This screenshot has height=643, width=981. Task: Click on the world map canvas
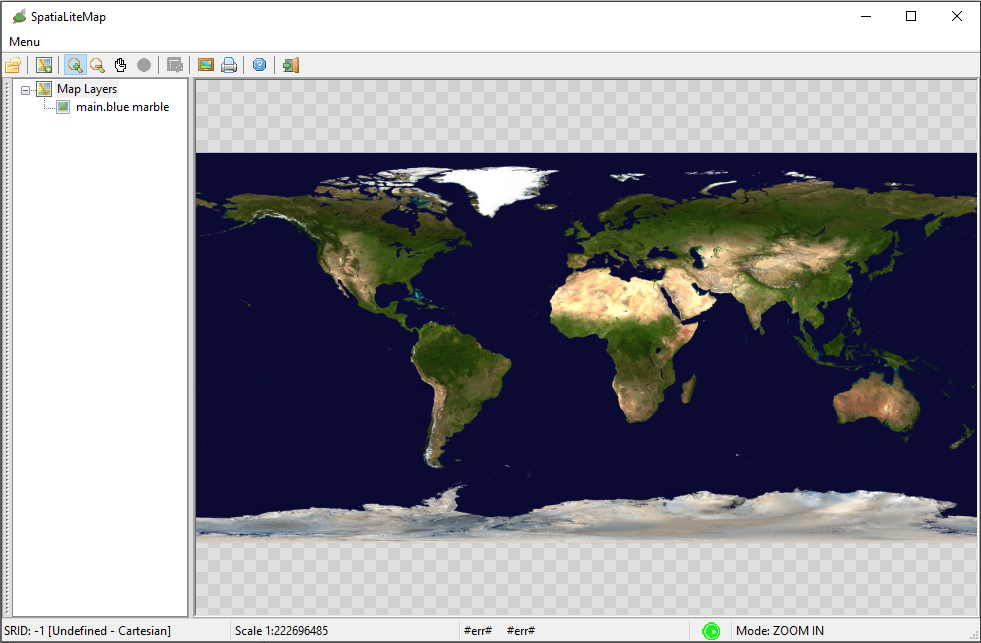click(x=586, y=347)
